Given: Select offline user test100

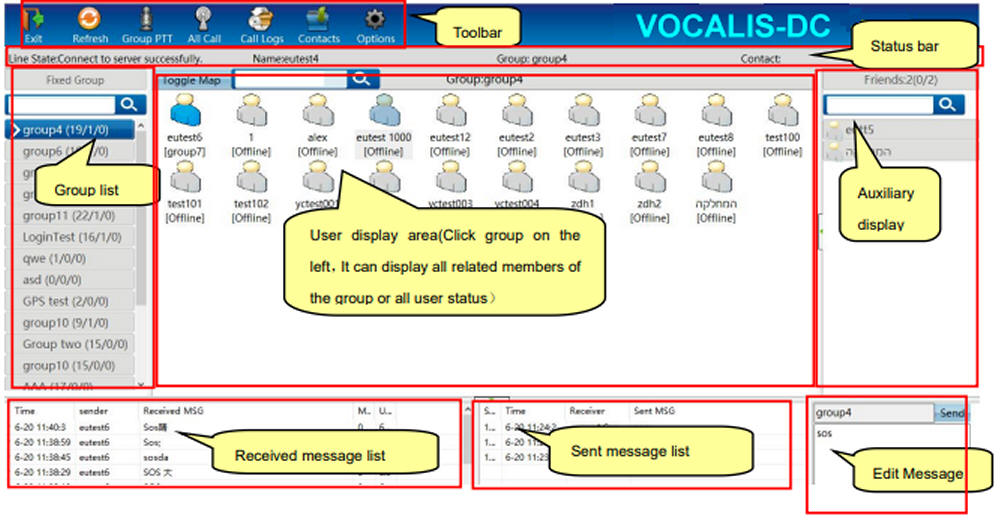Looking at the screenshot, I should pos(782,125).
